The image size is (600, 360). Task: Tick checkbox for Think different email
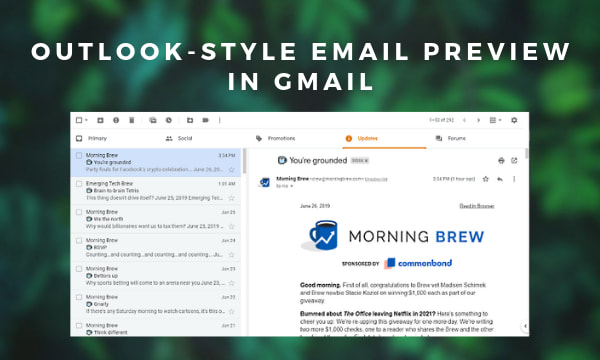[x=79, y=326]
